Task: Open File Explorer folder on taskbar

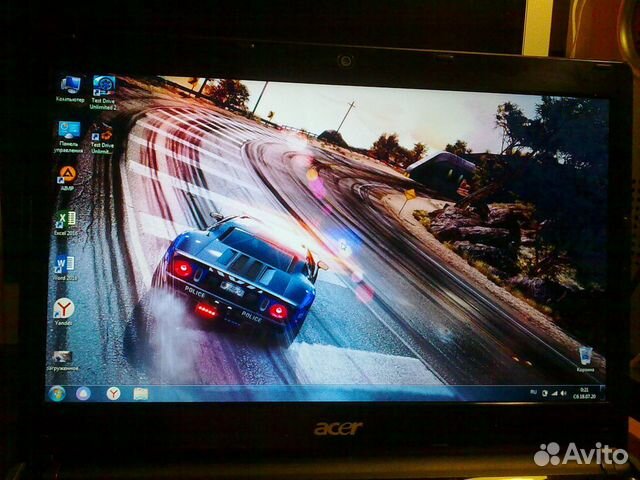Action: [141, 394]
